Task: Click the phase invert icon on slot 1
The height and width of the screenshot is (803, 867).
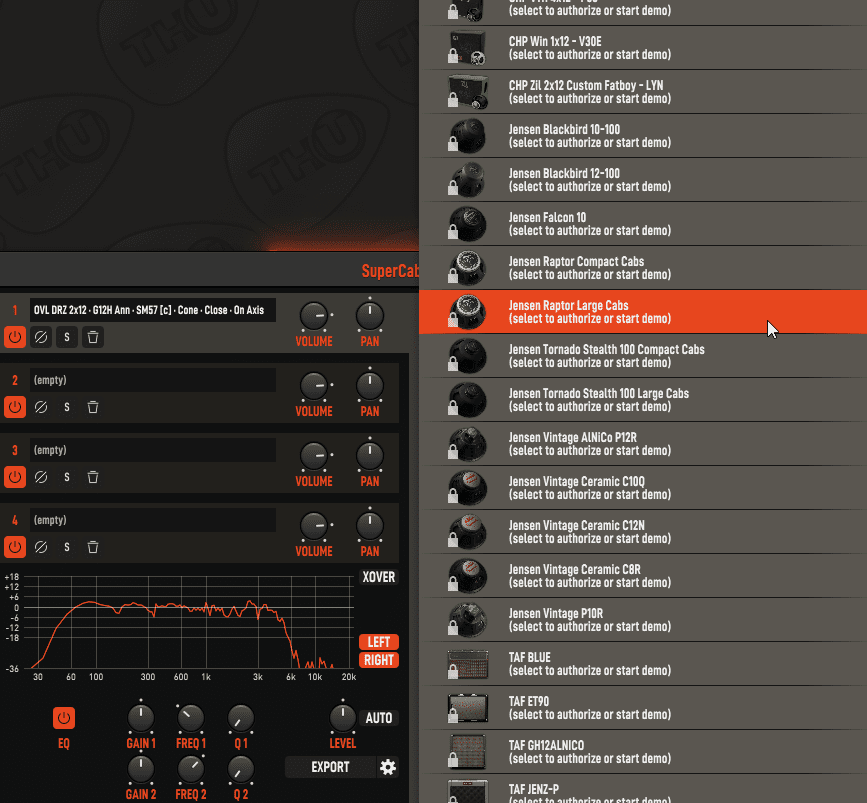Action: [x=41, y=338]
